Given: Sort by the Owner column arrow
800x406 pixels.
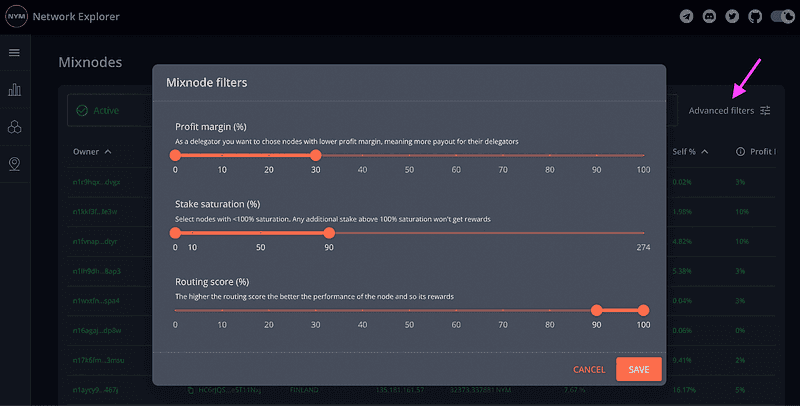Looking at the screenshot, I should (x=107, y=152).
